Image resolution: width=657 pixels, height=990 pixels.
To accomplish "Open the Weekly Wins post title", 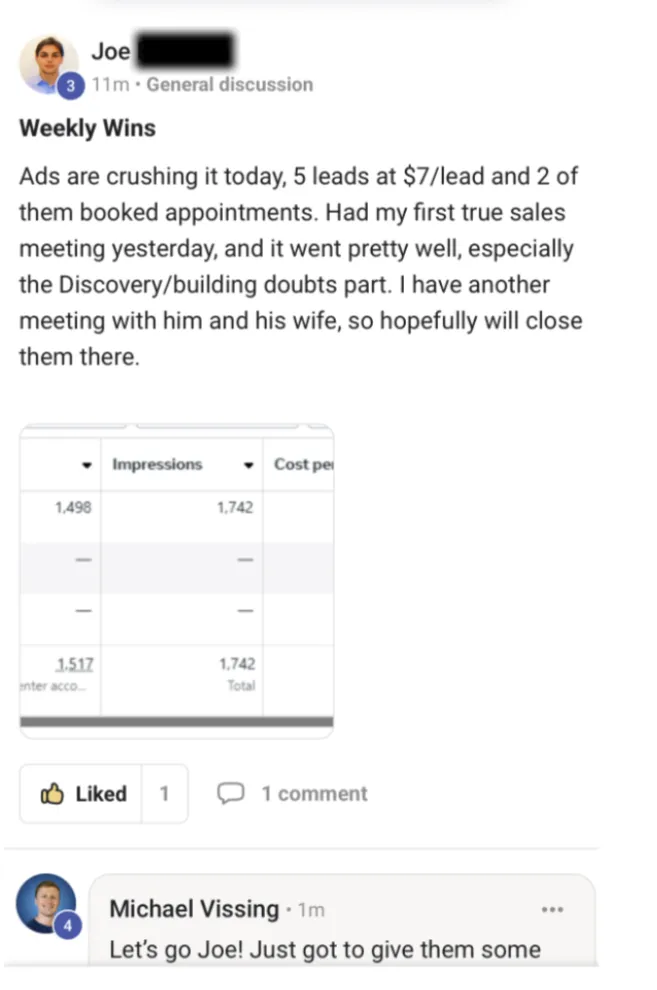I will (x=87, y=129).
